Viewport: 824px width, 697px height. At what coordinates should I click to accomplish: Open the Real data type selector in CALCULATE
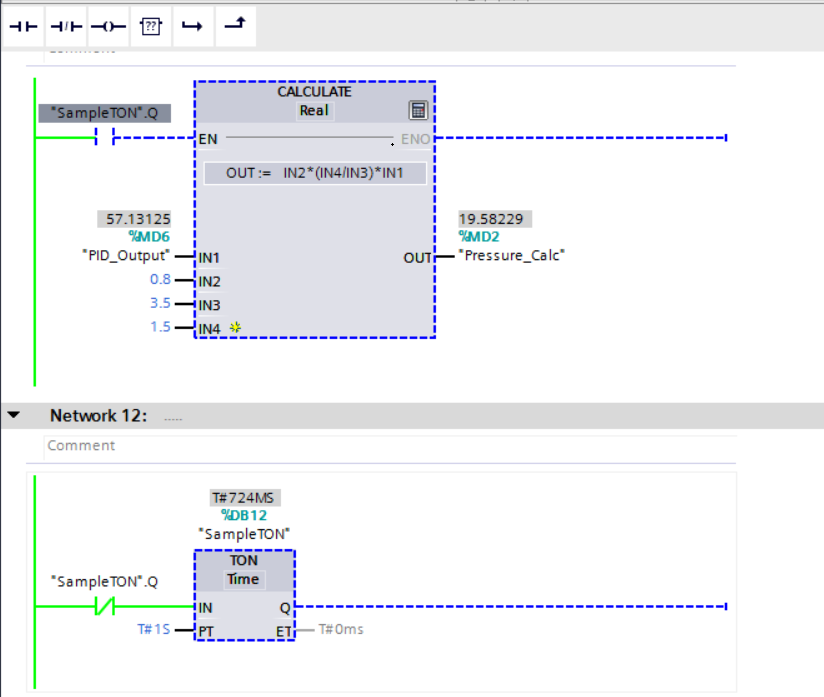[314, 111]
